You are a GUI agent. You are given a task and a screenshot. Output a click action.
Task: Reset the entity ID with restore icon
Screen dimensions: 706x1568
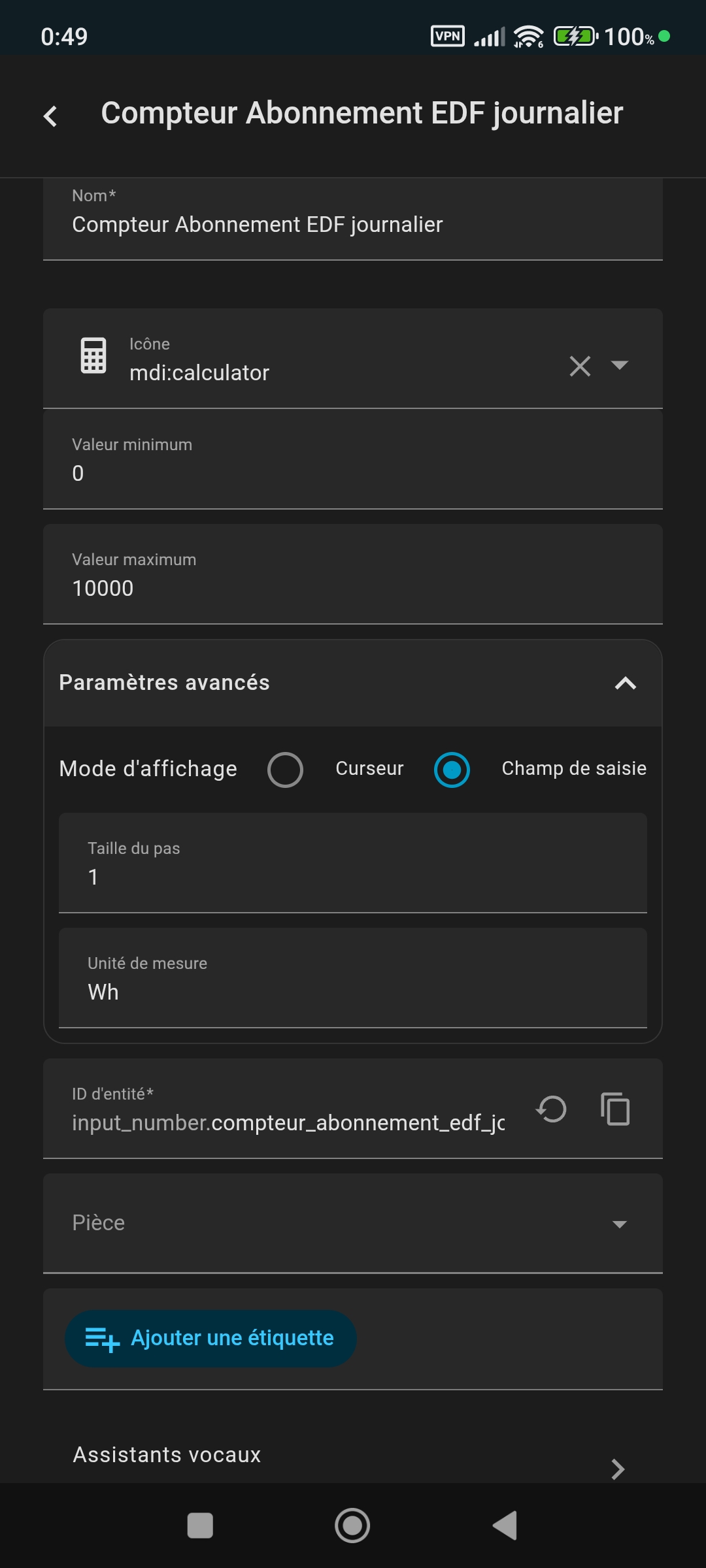[551, 1109]
